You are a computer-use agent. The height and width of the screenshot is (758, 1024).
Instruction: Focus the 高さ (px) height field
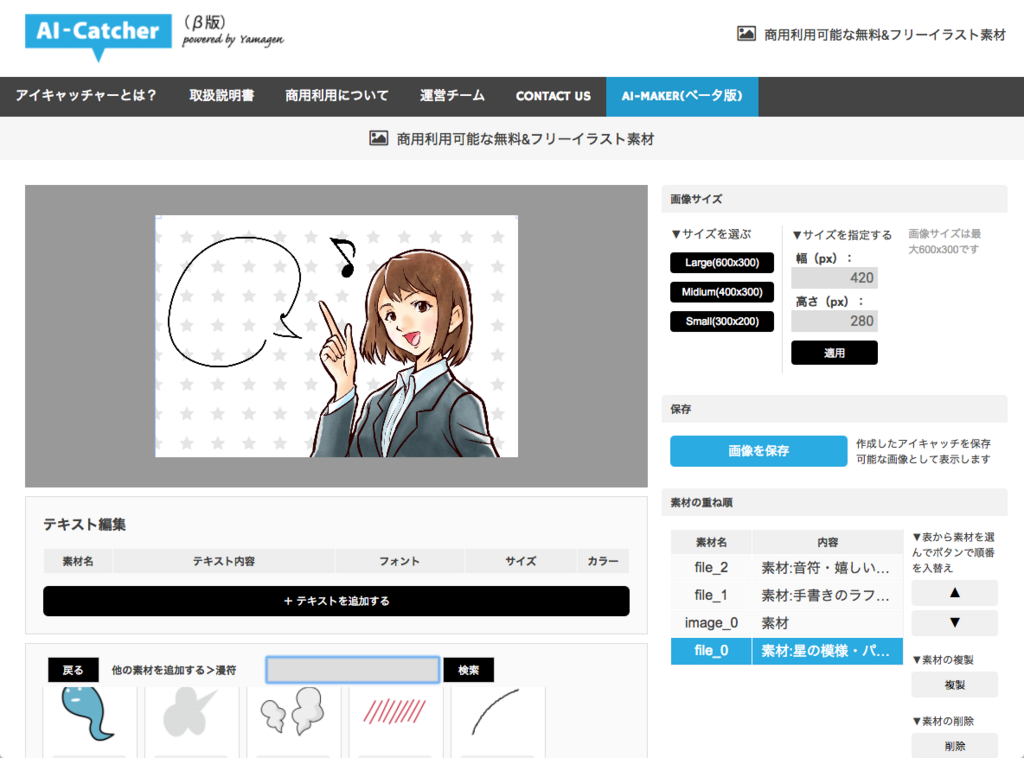click(x=834, y=321)
